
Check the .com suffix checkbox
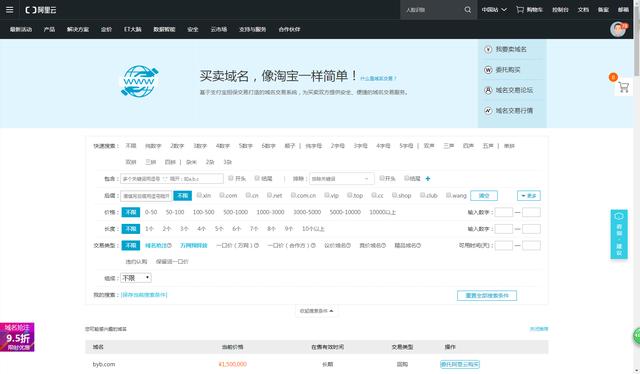click(222, 195)
